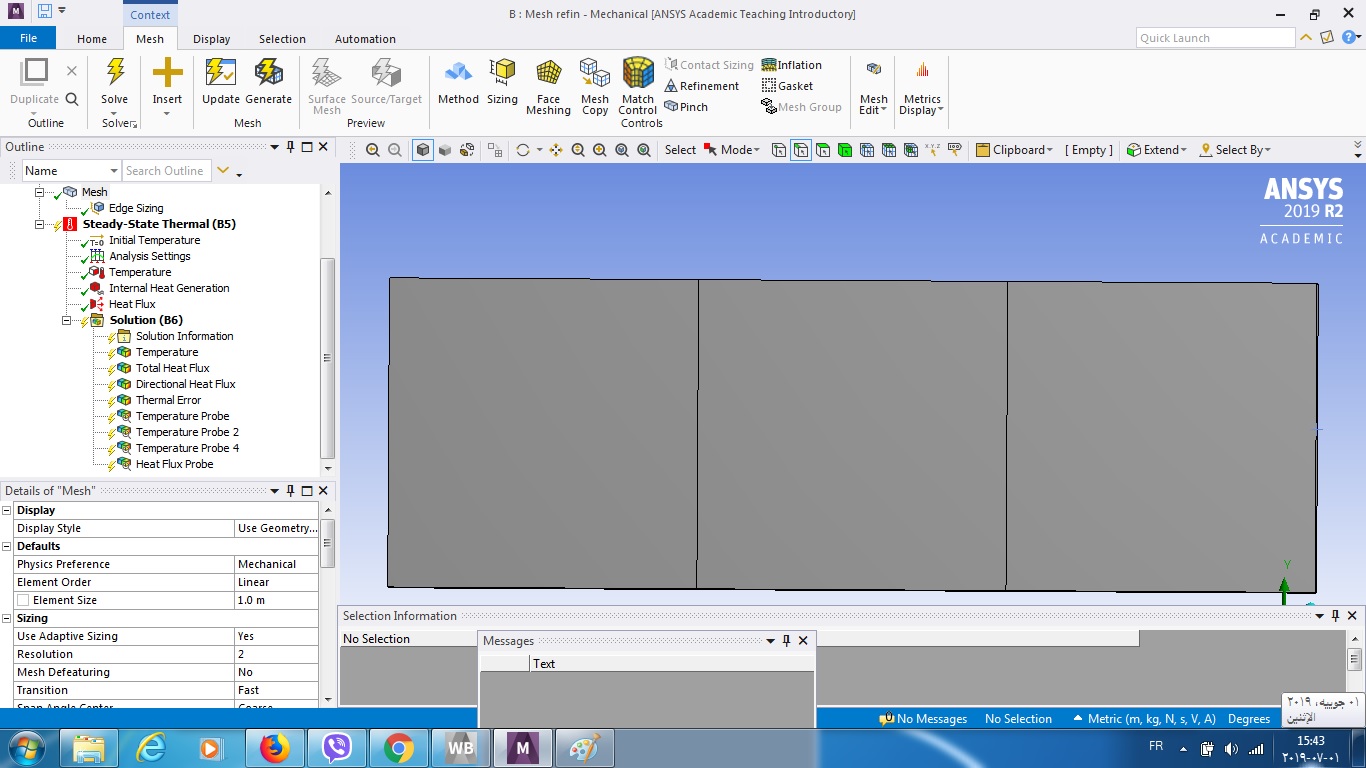Screen dimensions: 1366x768
Task: Activate the Pan view tool
Action: [x=556, y=150]
